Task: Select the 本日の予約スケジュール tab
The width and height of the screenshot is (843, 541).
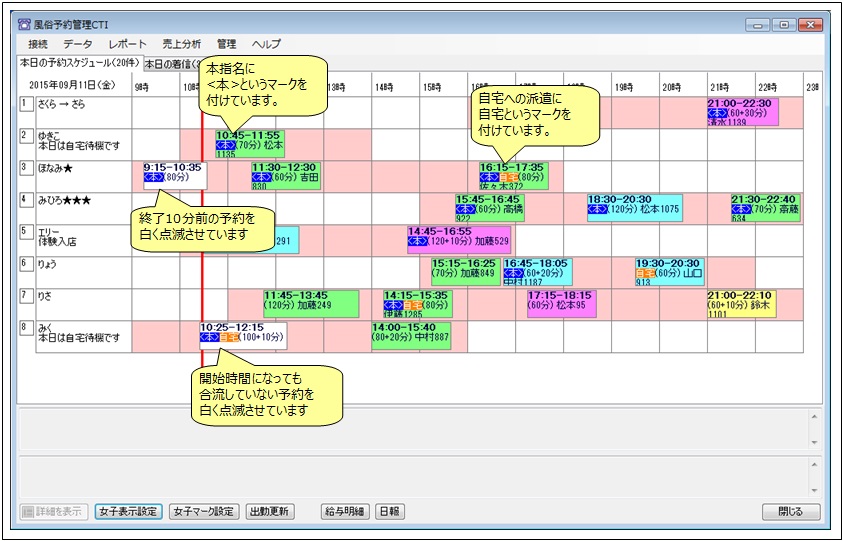Action: [80, 62]
